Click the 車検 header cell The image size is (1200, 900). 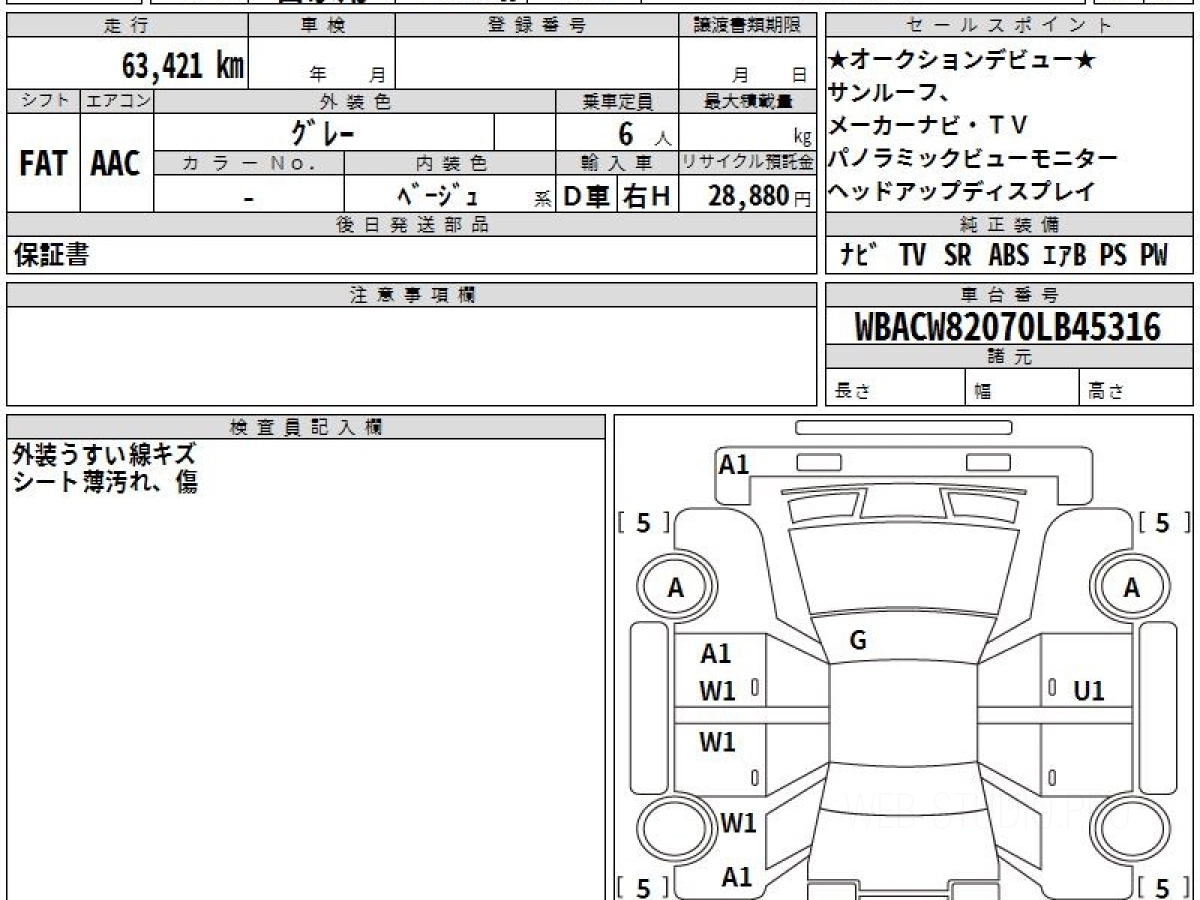pos(322,26)
